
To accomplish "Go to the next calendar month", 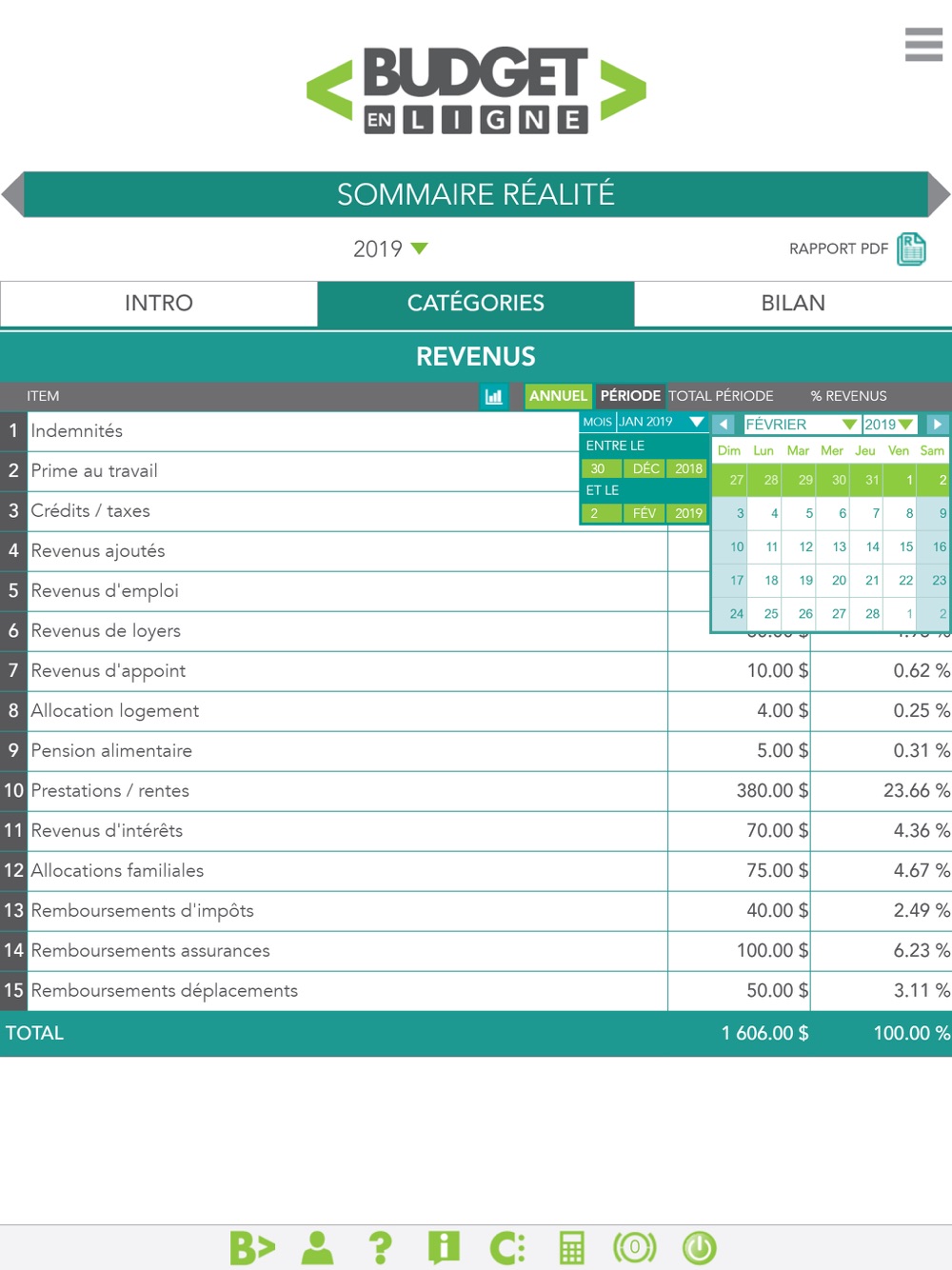I will (937, 425).
